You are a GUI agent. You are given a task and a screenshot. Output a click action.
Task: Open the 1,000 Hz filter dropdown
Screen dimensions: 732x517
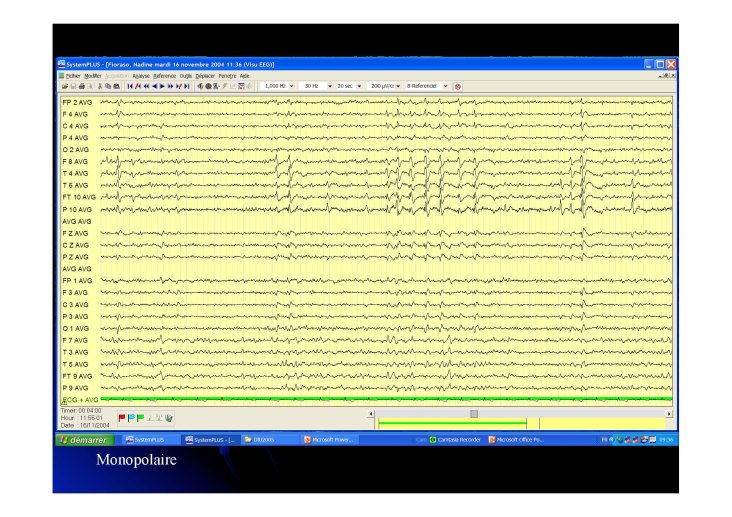coord(291,86)
